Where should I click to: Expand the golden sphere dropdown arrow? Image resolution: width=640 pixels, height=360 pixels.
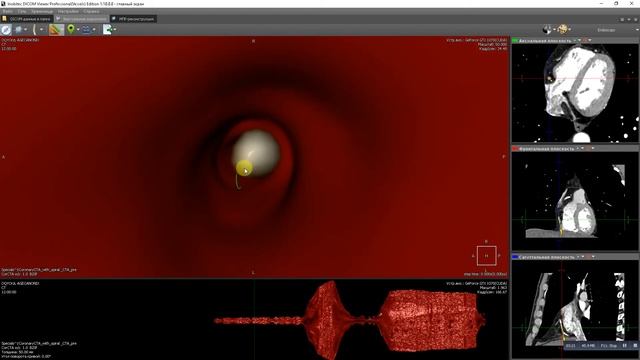570,29
